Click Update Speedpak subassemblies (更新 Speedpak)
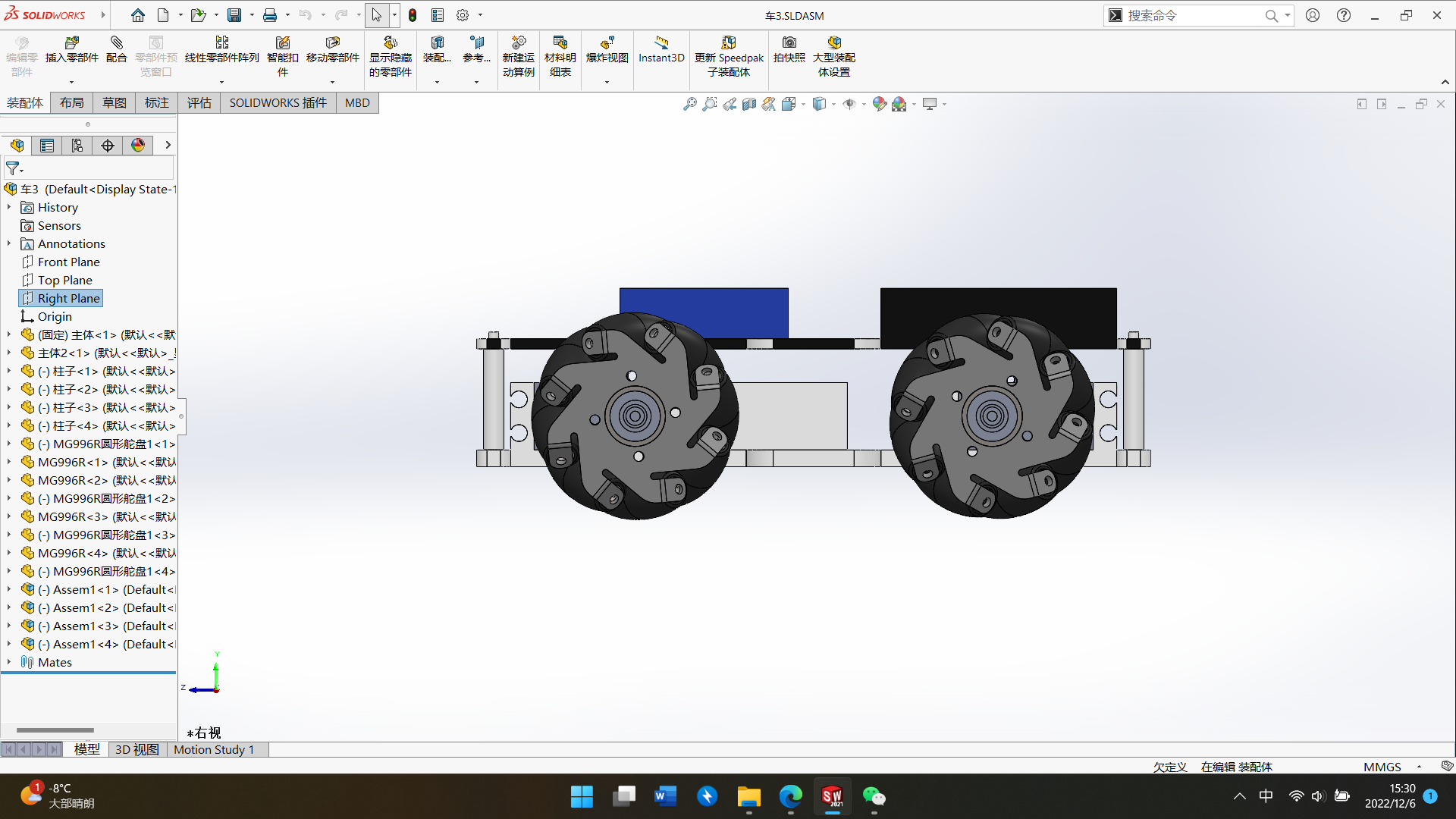 point(729,56)
